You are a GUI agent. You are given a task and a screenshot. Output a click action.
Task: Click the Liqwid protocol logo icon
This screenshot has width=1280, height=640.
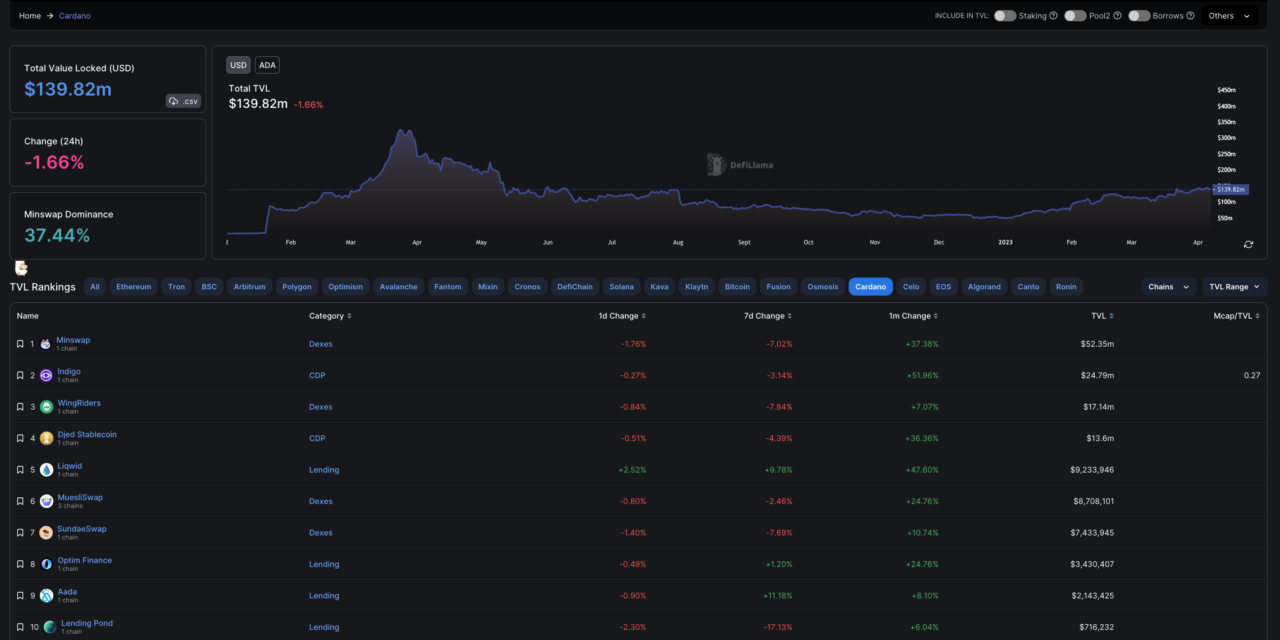tap(46, 470)
